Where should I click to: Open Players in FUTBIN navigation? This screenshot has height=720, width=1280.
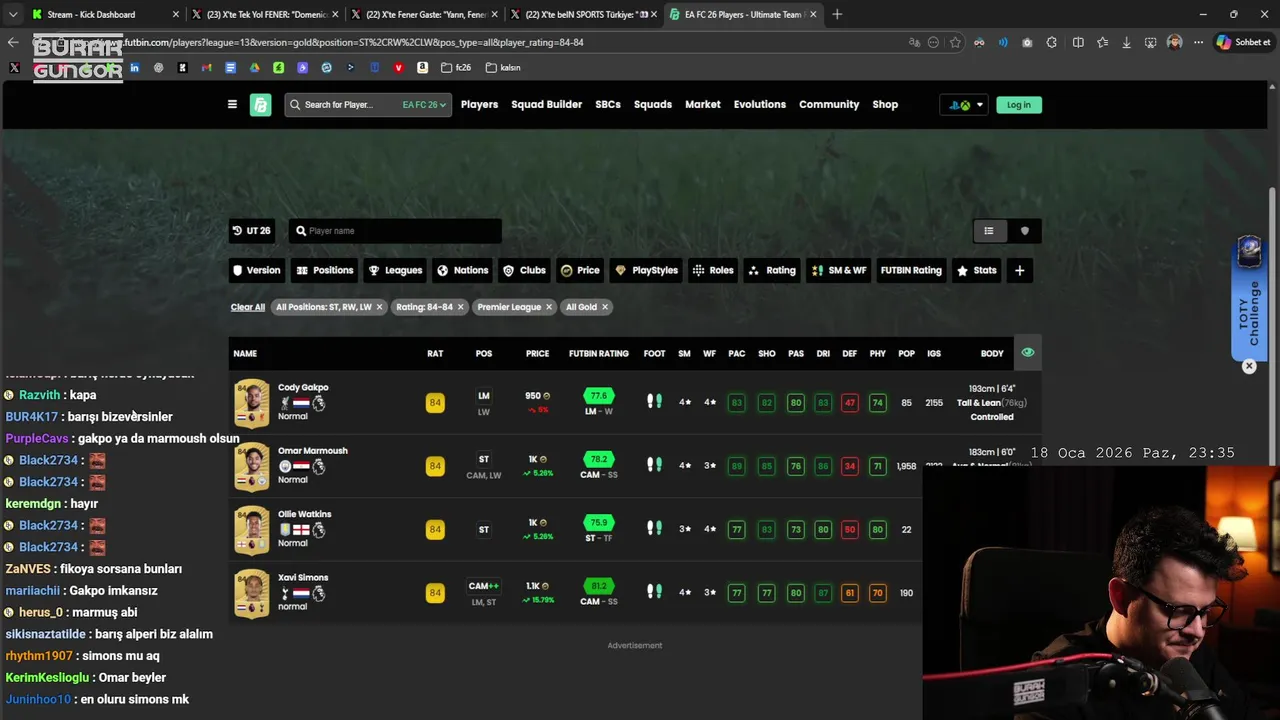pyautogui.click(x=479, y=105)
